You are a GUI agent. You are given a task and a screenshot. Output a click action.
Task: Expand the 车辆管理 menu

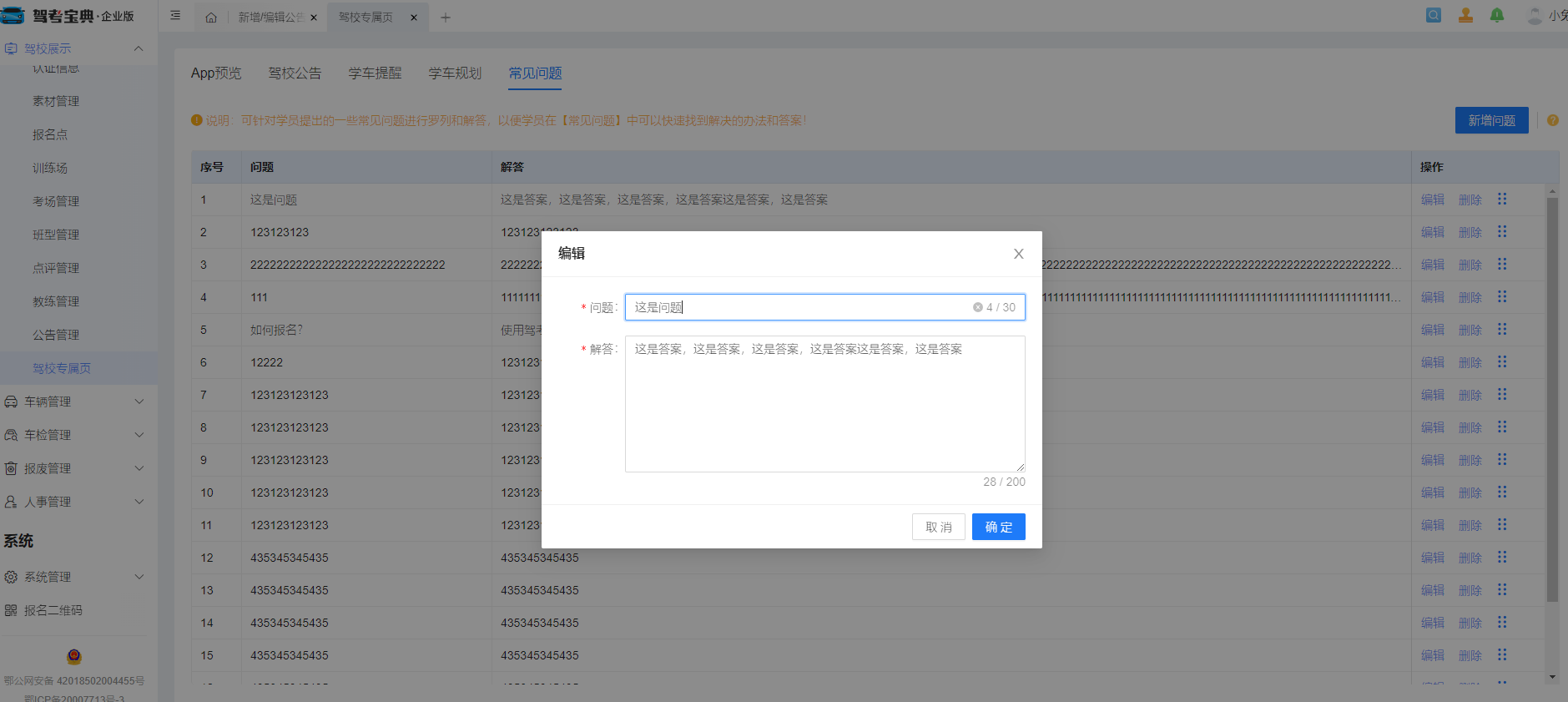139,402
